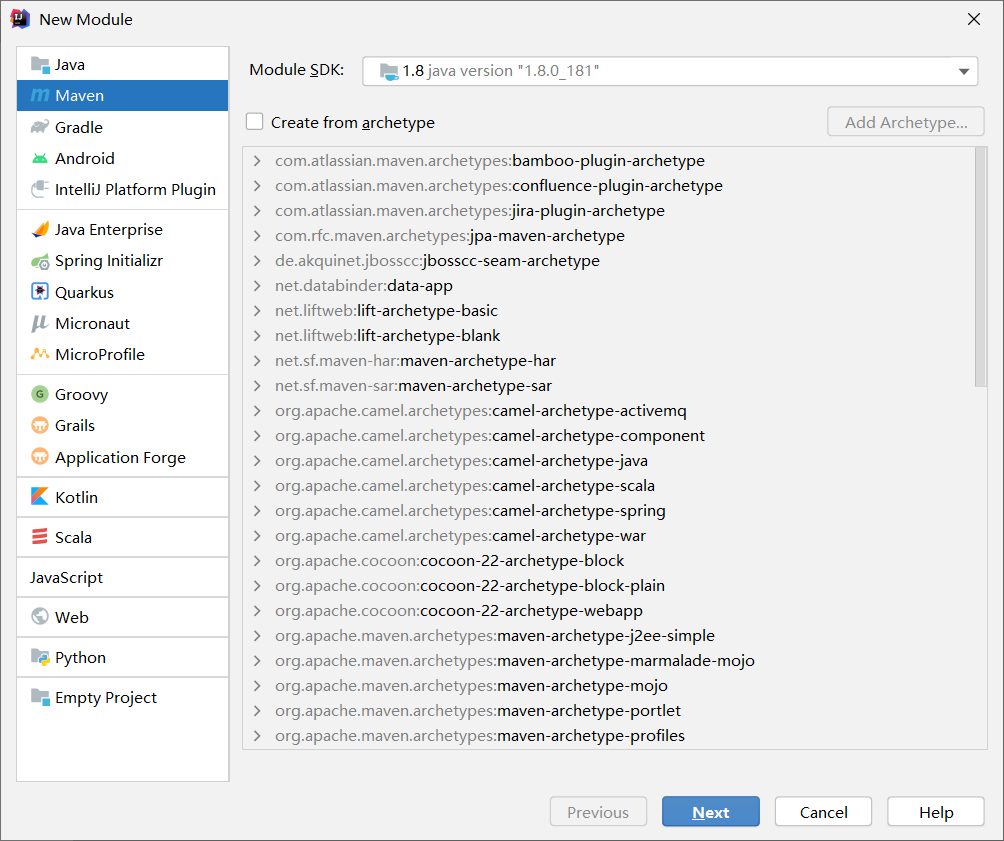Click the IntelliJ Platform Plugin icon
1004x841 pixels.
pyautogui.click(x=40, y=190)
